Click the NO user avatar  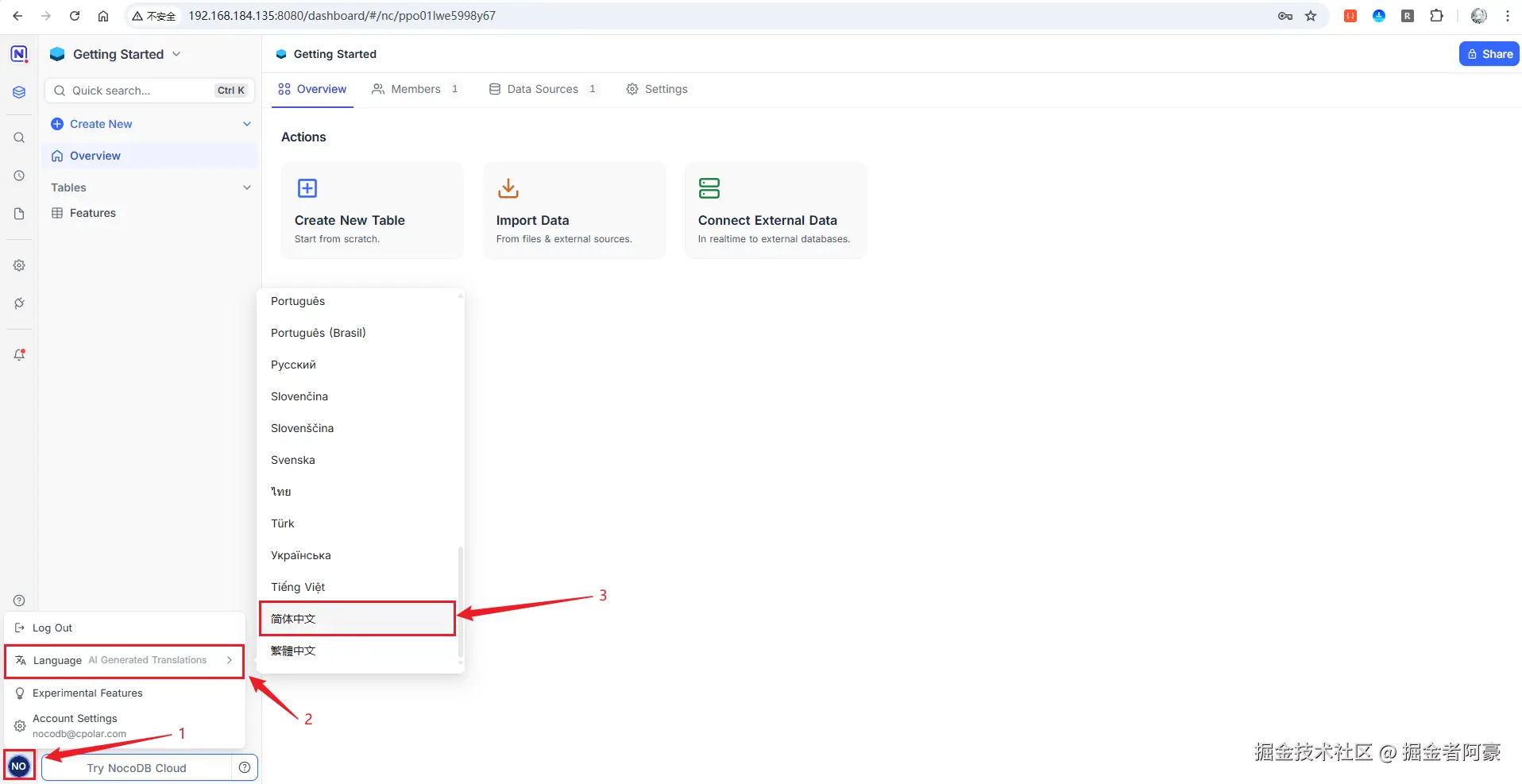[x=19, y=767]
